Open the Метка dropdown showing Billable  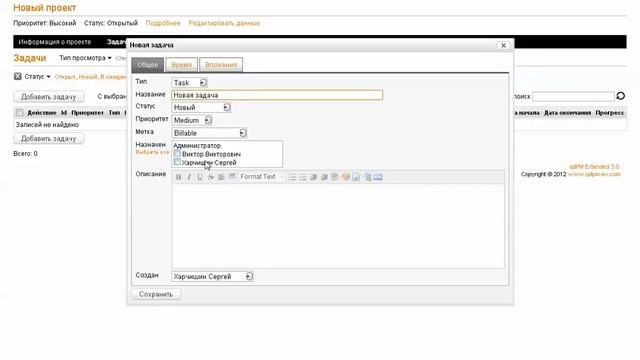coord(209,133)
